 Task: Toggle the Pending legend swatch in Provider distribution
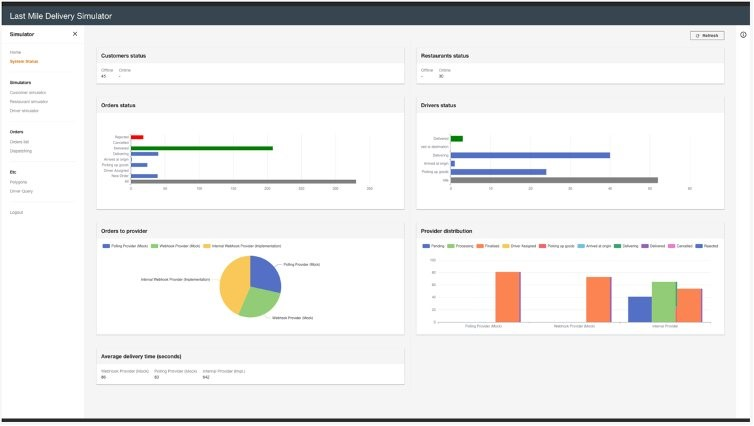point(426,246)
